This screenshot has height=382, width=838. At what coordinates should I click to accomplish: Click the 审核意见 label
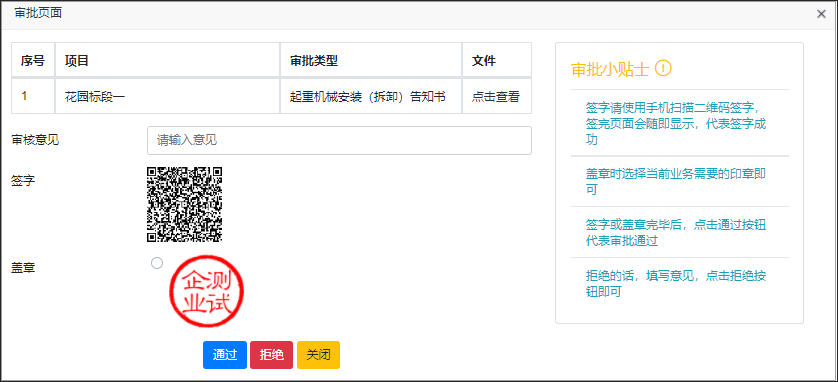point(35,140)
